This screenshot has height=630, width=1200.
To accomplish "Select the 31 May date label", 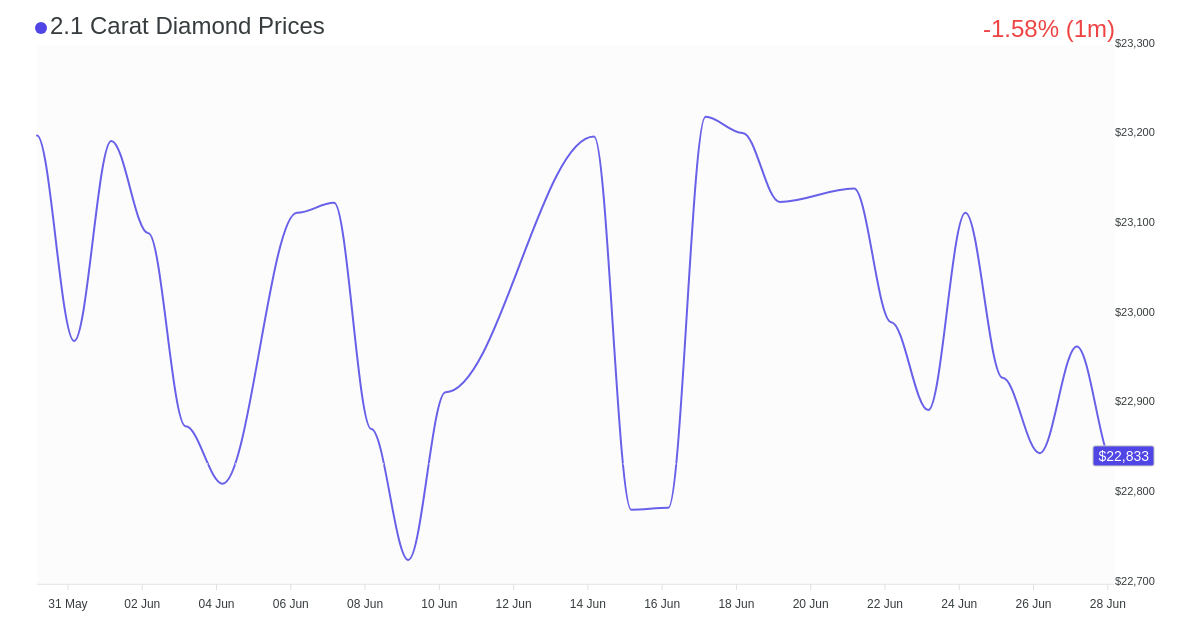I will (68, 604).
